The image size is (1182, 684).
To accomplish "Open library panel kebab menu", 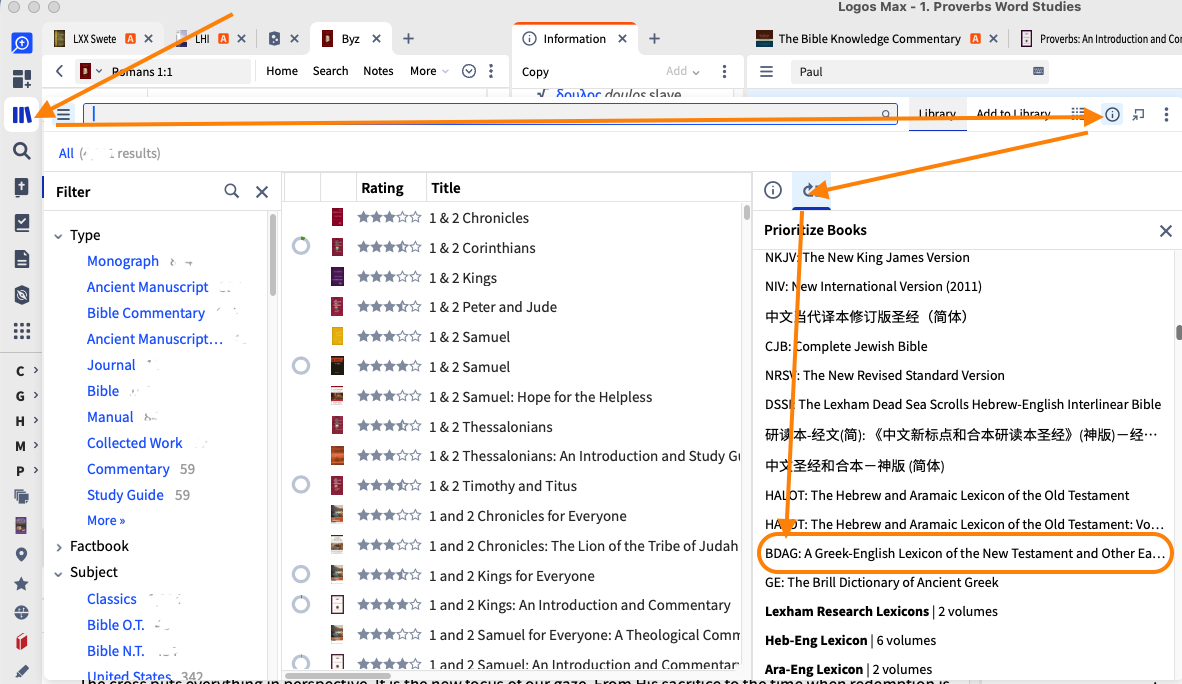I will tap(1166, 115).
